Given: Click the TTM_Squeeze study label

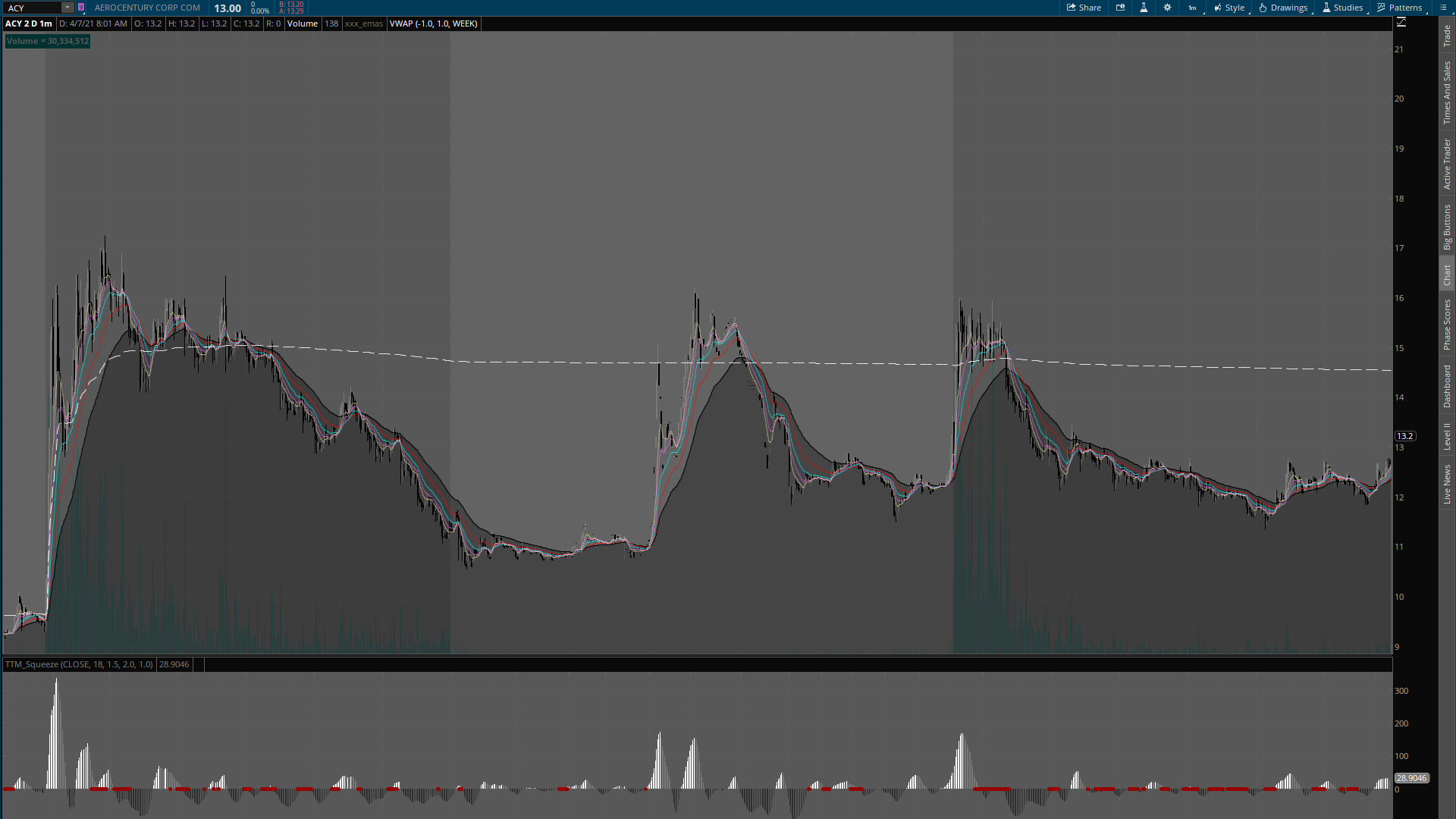Looking at the screenshot, I should 79,664.
